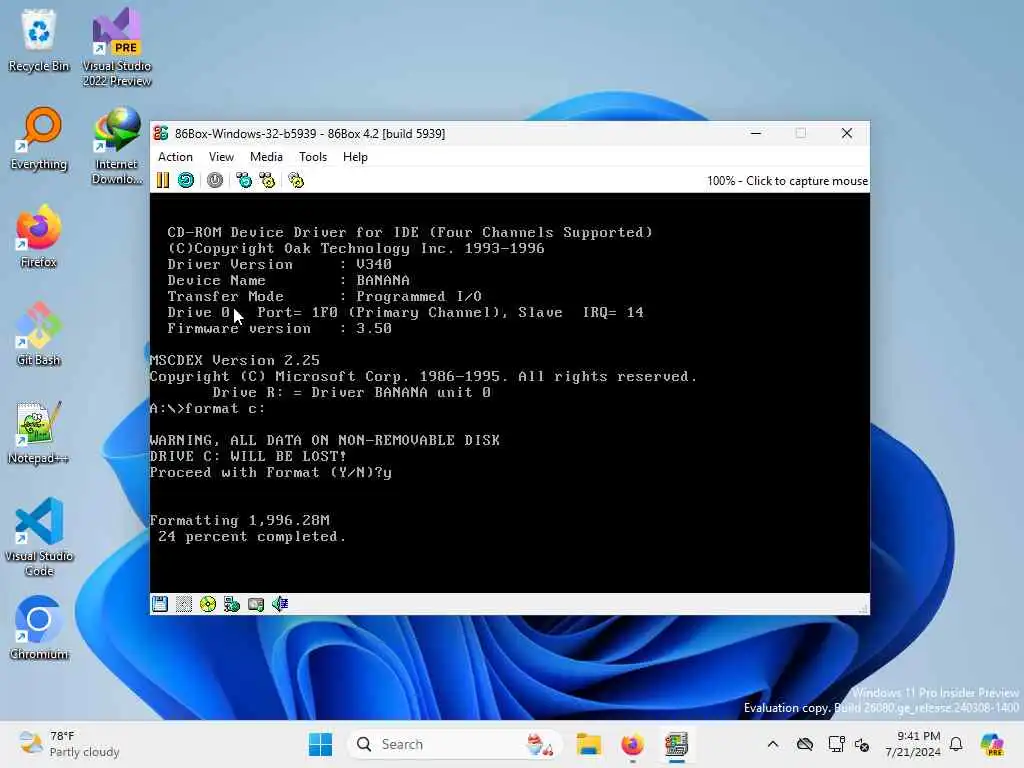Click the network tray icon

coord(836,744)
